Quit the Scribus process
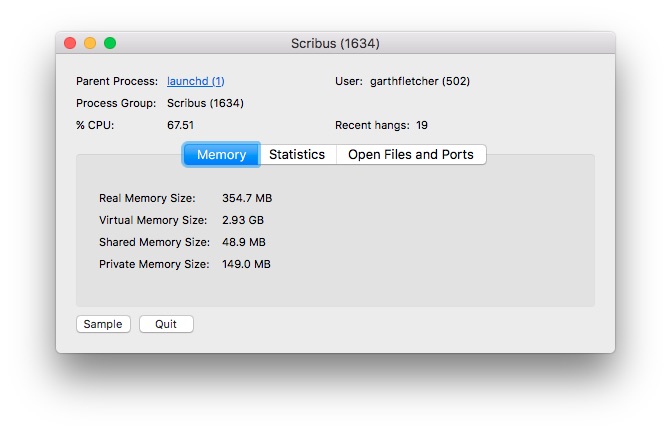The width and height of the screenshot is (671, 433). pos(166,324)
